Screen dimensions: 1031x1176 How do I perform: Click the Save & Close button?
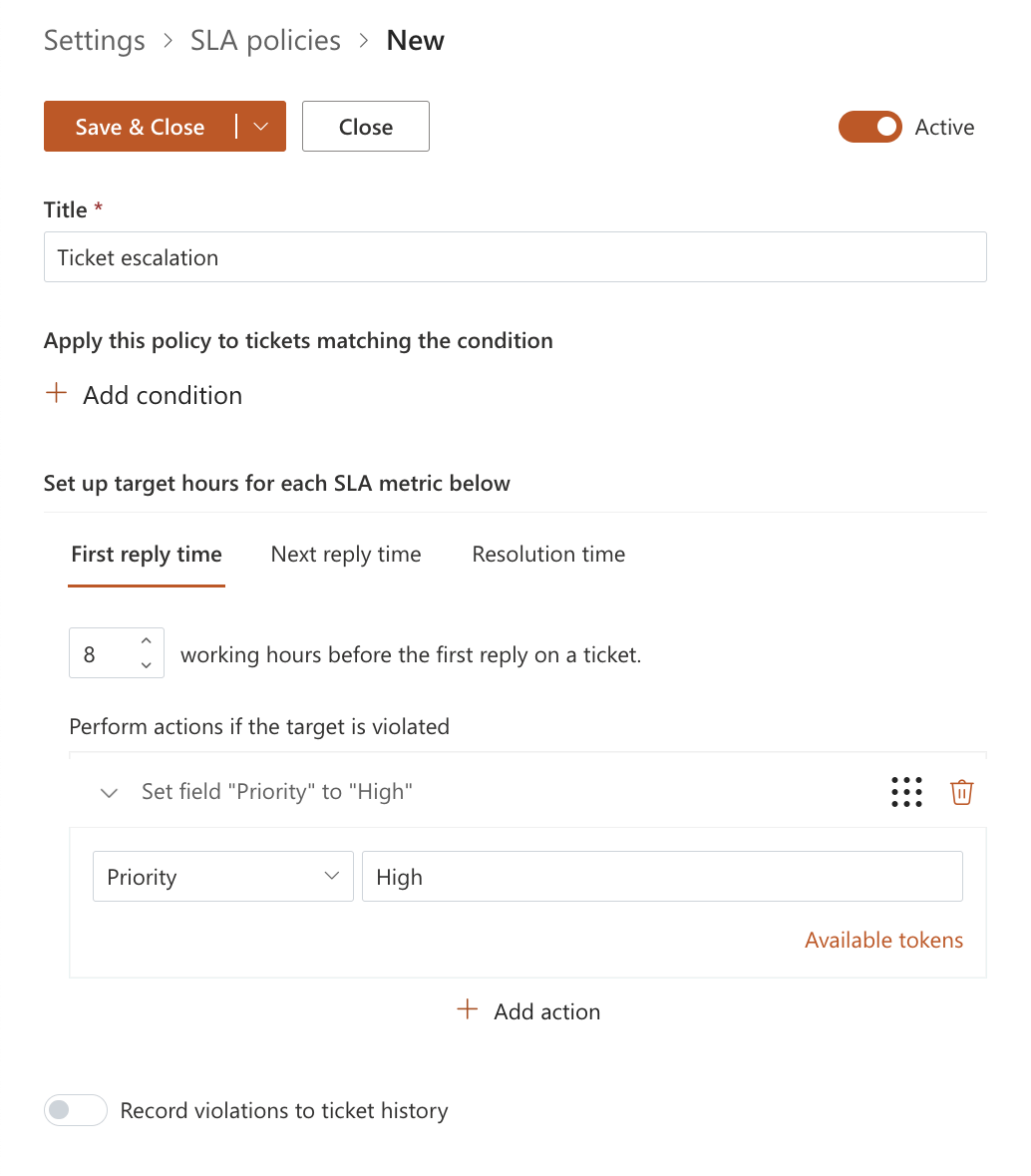pos(140,127)
